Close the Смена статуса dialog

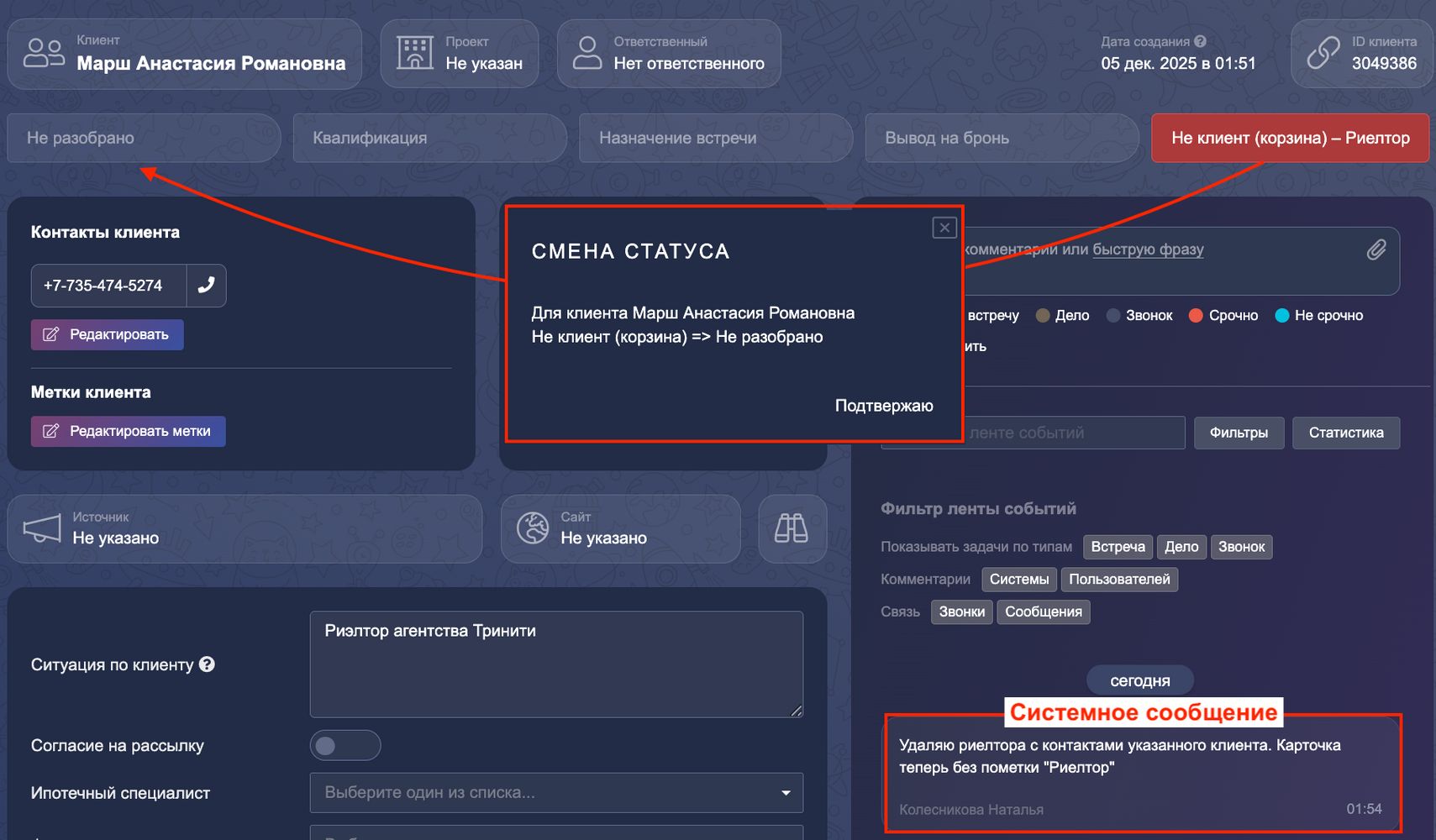pyautogui.click(x=944, y=228)
